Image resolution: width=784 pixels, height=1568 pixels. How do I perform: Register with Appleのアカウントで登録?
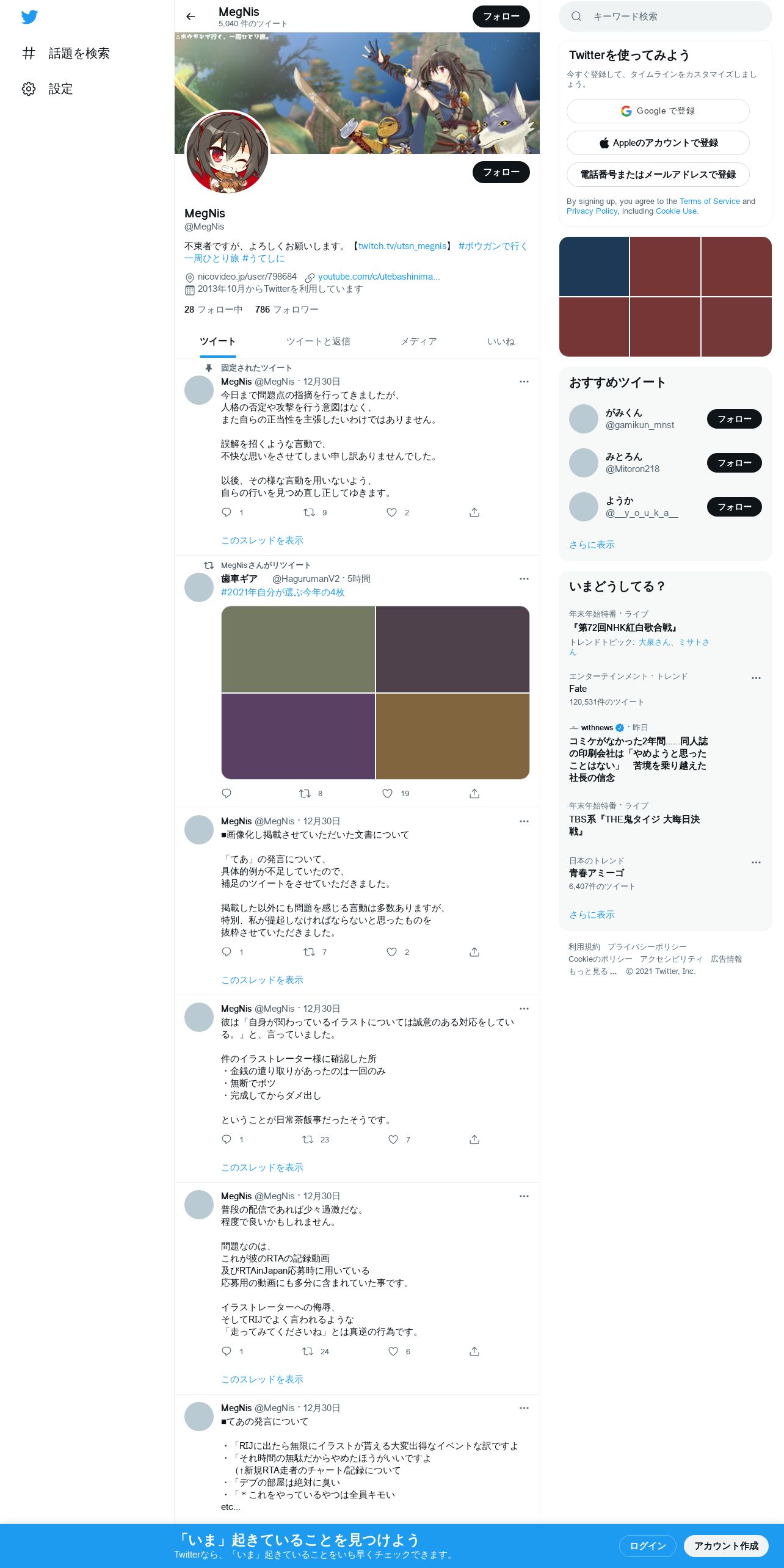658,143
